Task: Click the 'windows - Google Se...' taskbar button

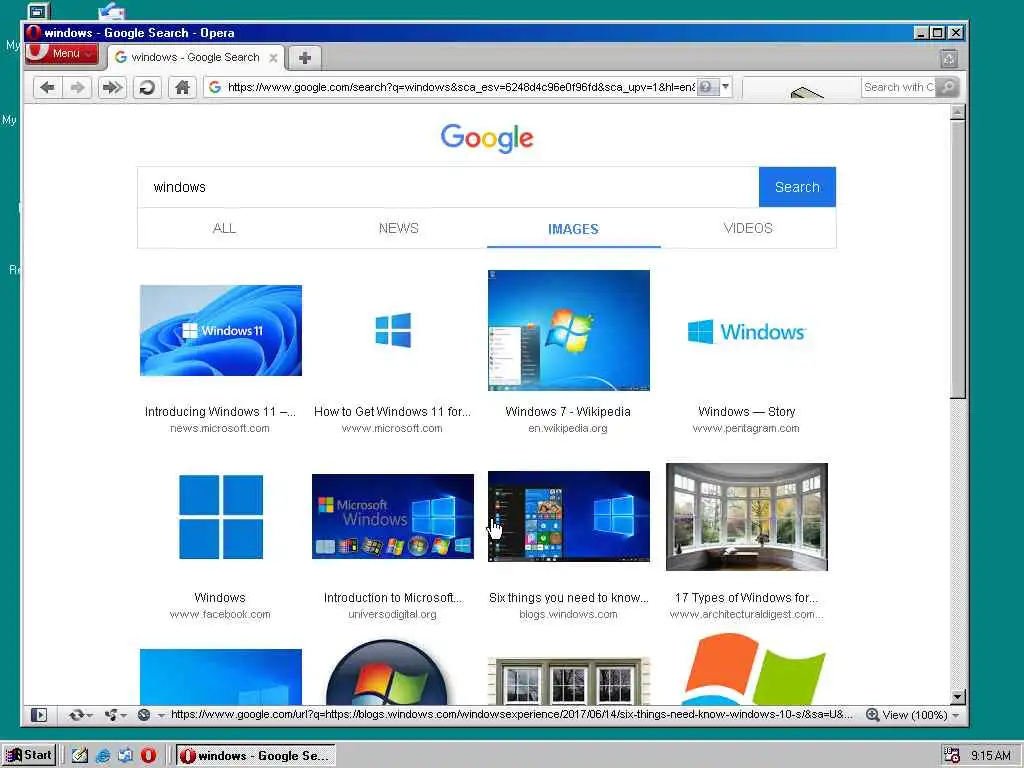Action: click(256, 756)
